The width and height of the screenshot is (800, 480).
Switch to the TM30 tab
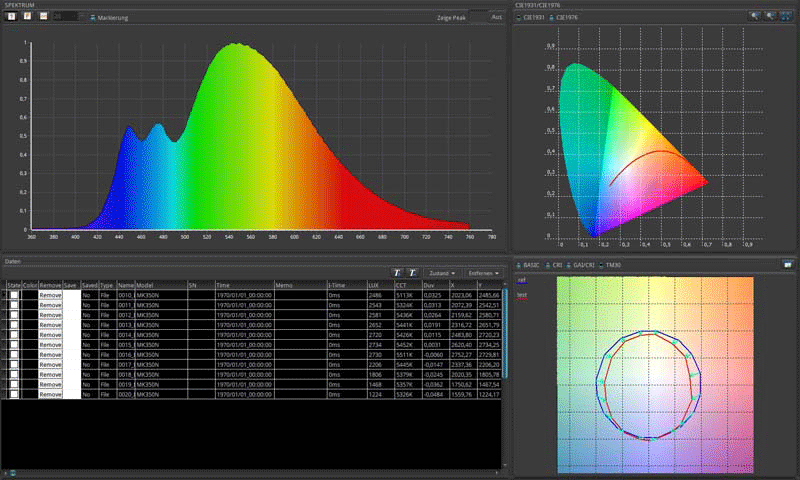coord(608,265)
